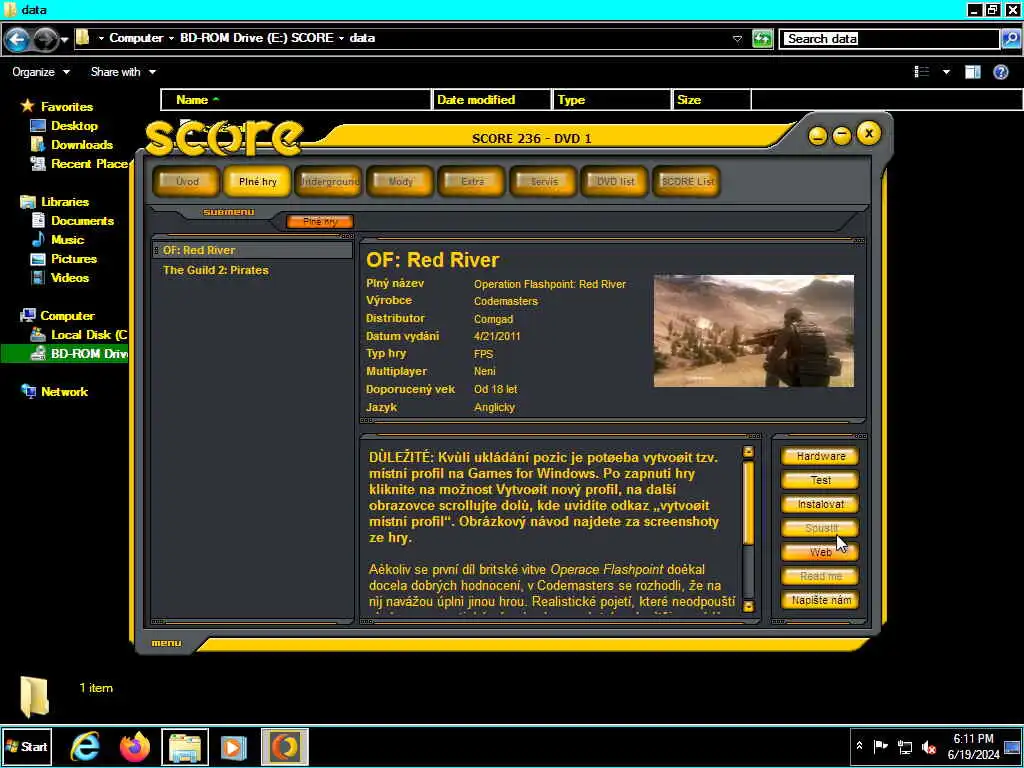Switch to the Plné hry tab
Image resolution: width=1024 pixels, height=768 pixels.
pyautogui.click(x=257, y=182)
